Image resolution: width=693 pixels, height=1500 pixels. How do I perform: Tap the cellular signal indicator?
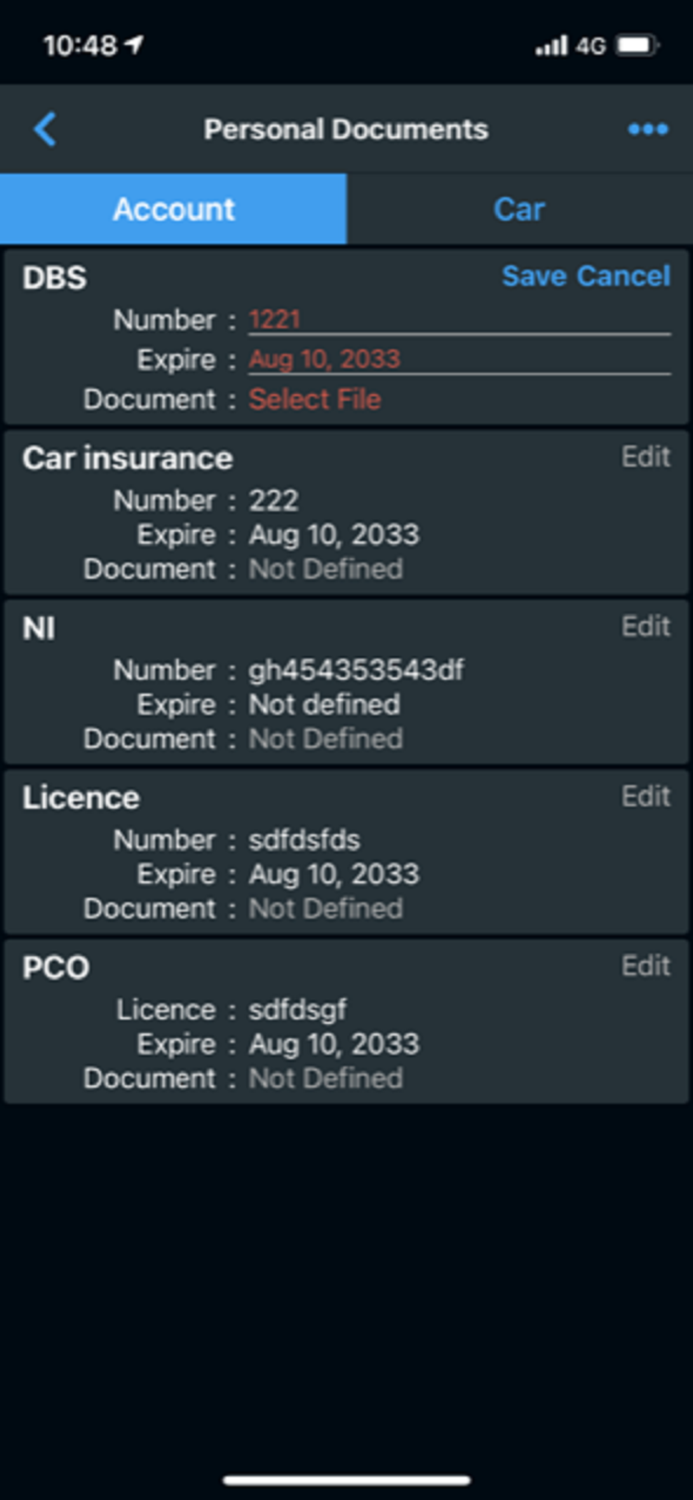coord(553,45)
